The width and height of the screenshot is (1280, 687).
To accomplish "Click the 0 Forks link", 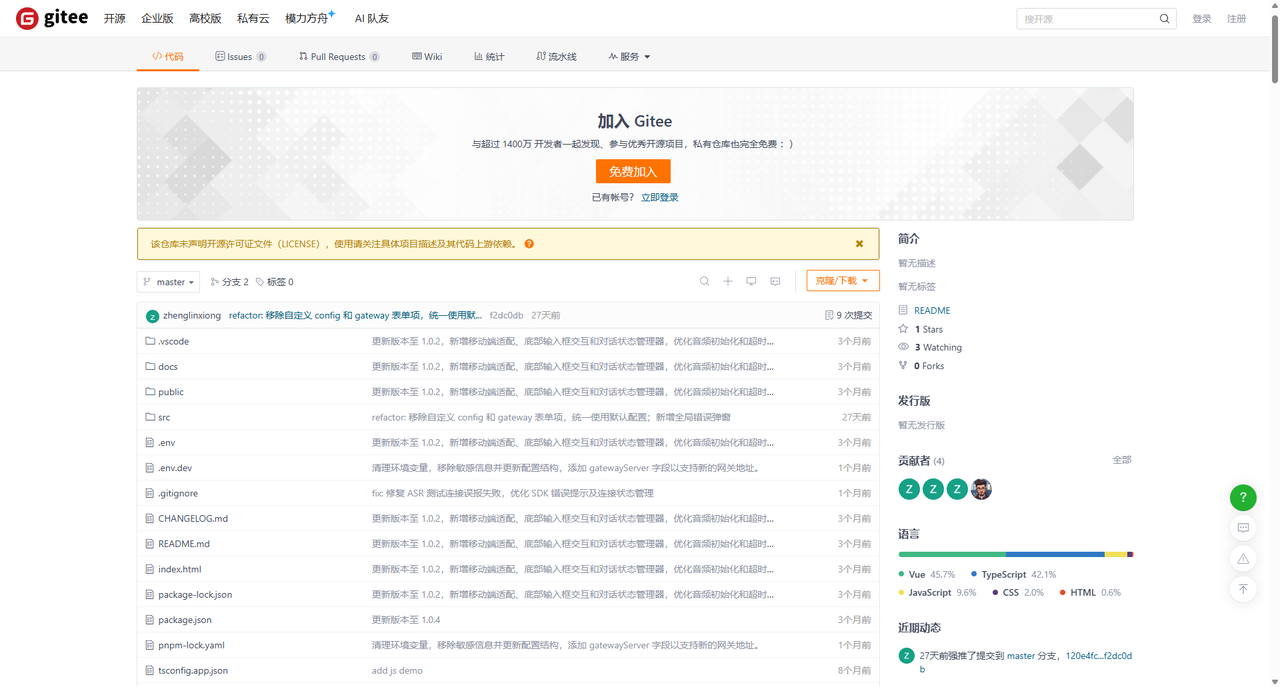I will pos(929,366).
